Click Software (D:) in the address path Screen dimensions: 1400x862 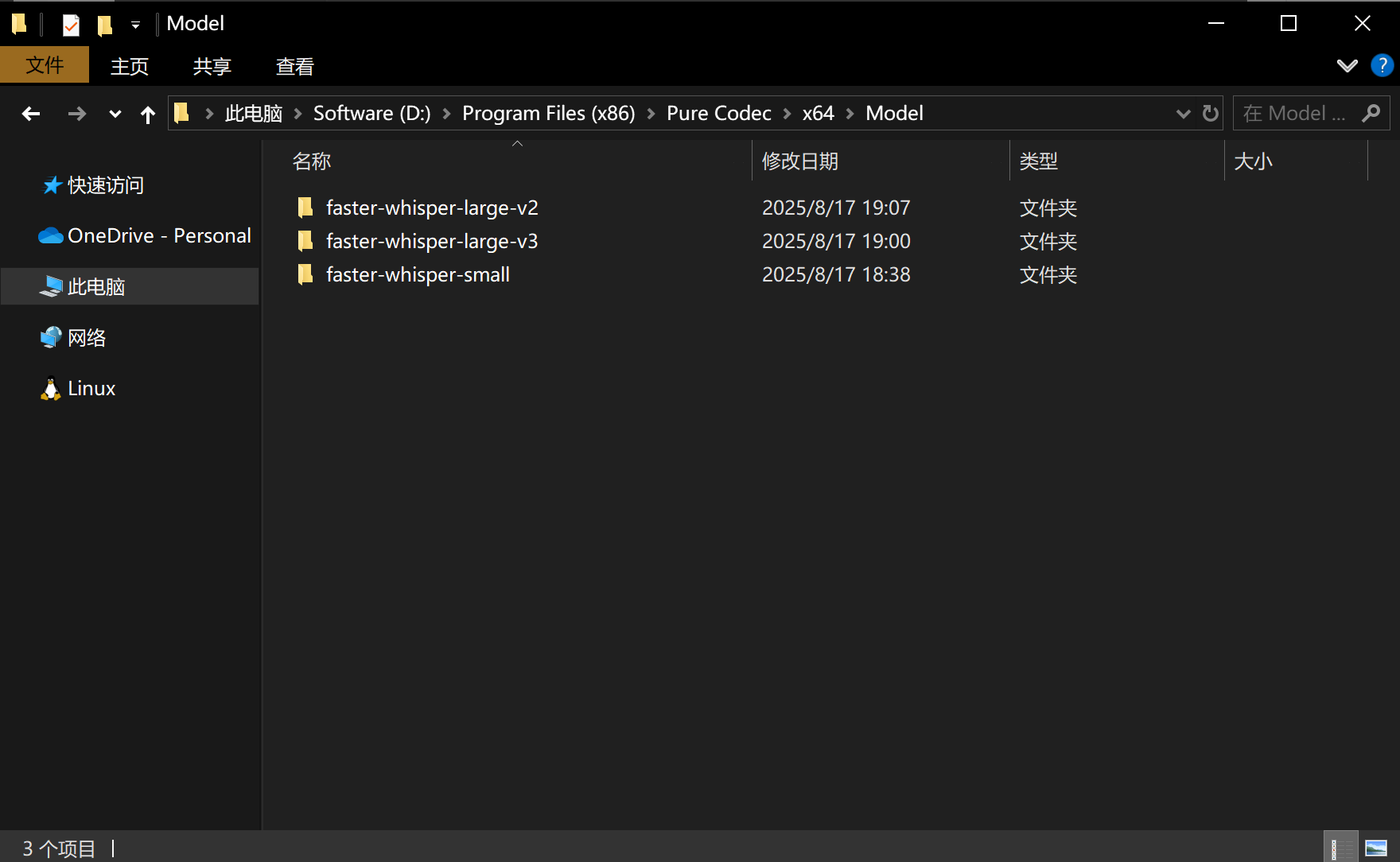point(372,114)
